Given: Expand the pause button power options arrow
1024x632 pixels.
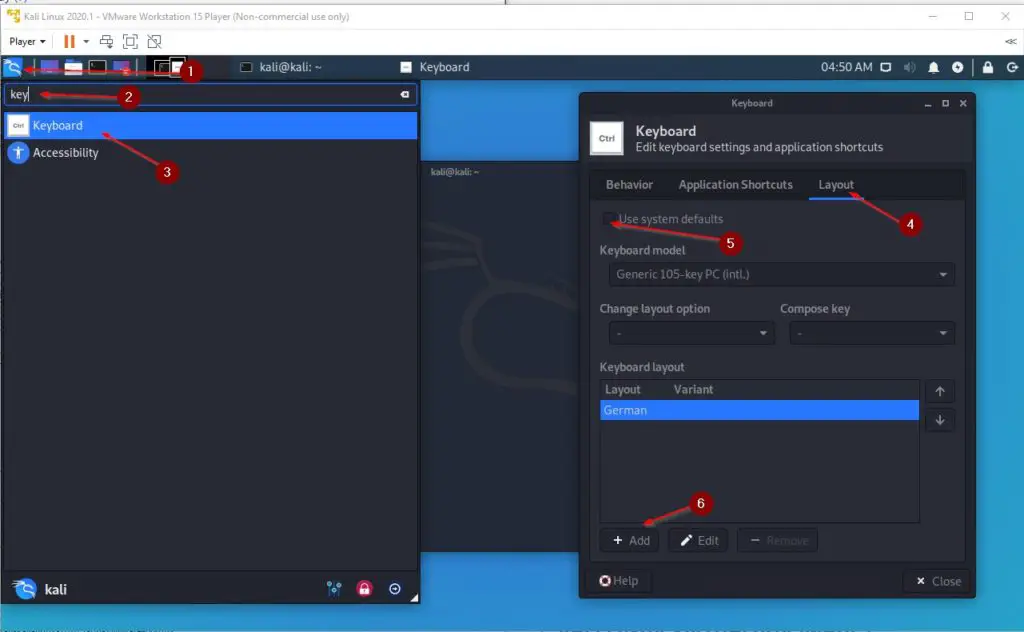Looking at the screenshot, I should click(x=86, y=42).
